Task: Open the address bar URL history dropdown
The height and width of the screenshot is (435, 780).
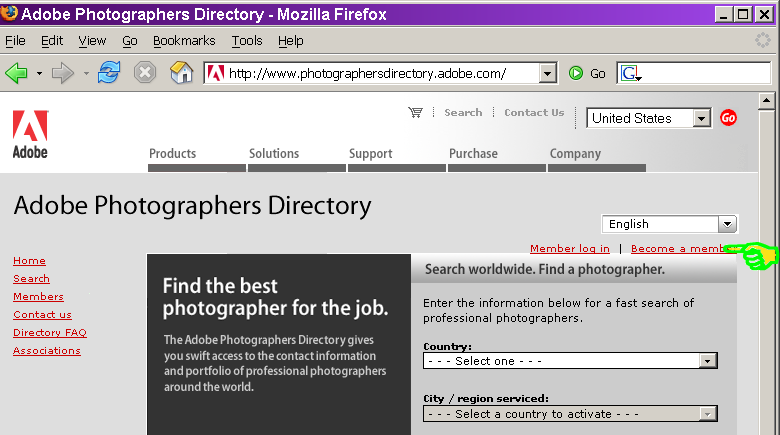Action: pyautogui.click(x=547, y=73)
